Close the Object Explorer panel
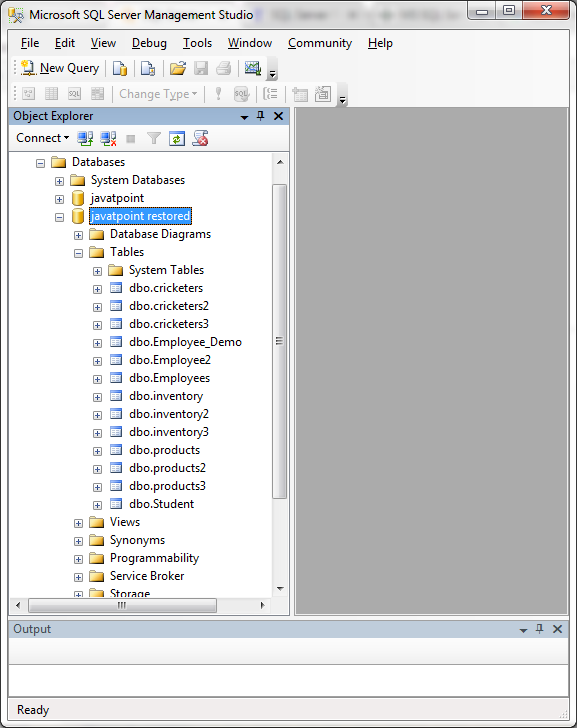The width and height of the screenshot is (577, 728). 279,116
